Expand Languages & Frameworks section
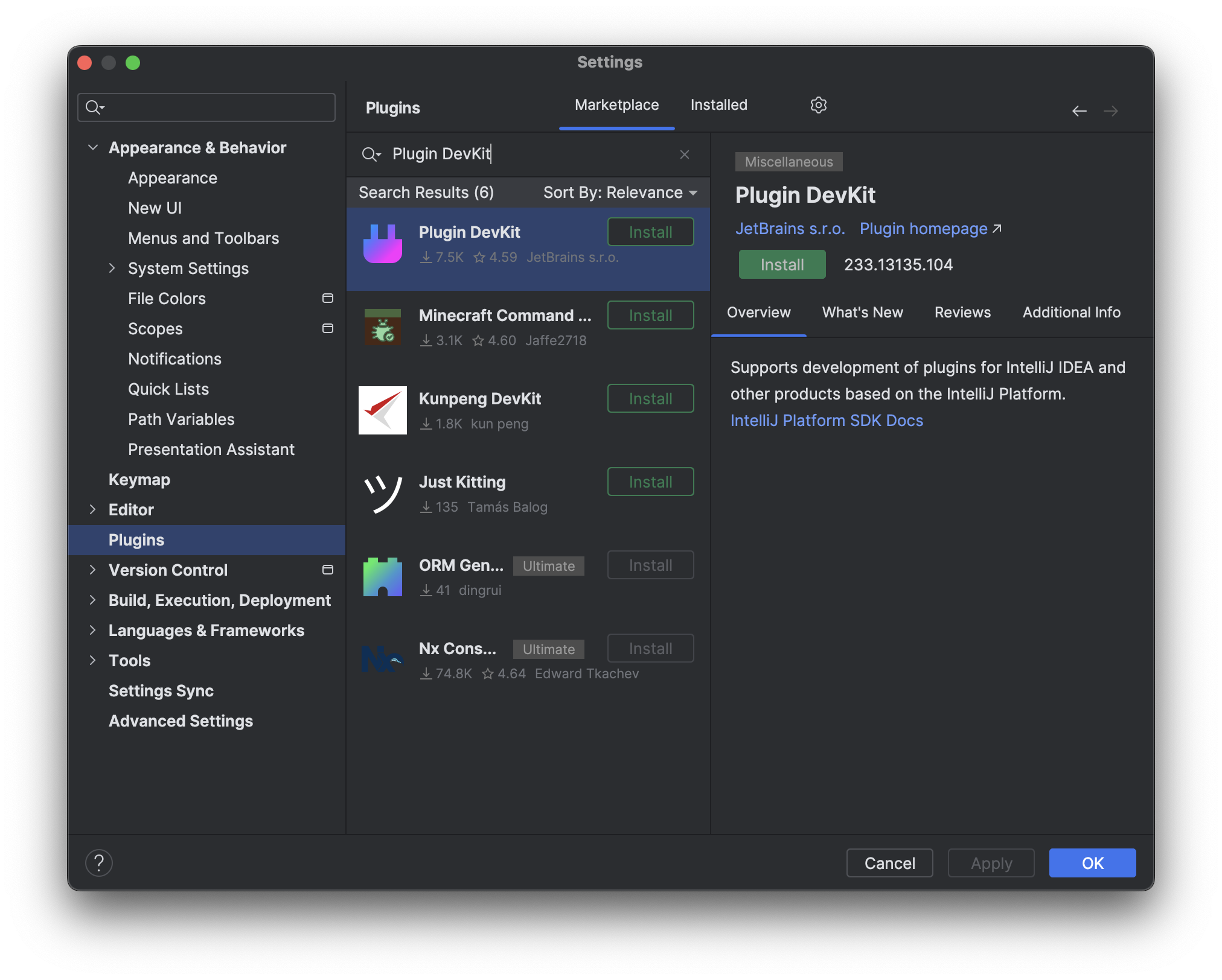 pos(92,630)
